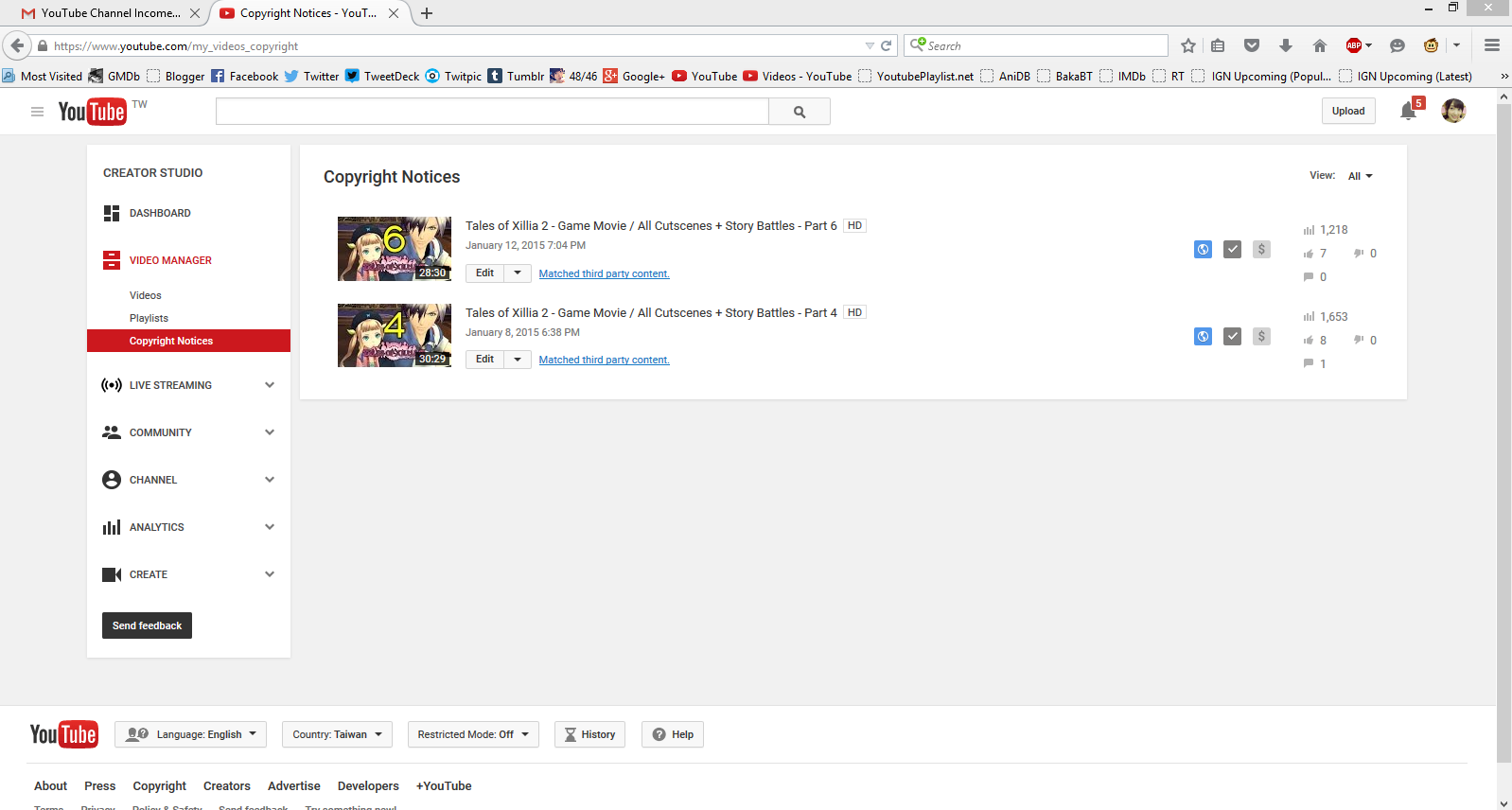The width and height of the screenshot is (1512, 810).
Task: Bookmark this page with the star icon
Action: [1188, 45]
